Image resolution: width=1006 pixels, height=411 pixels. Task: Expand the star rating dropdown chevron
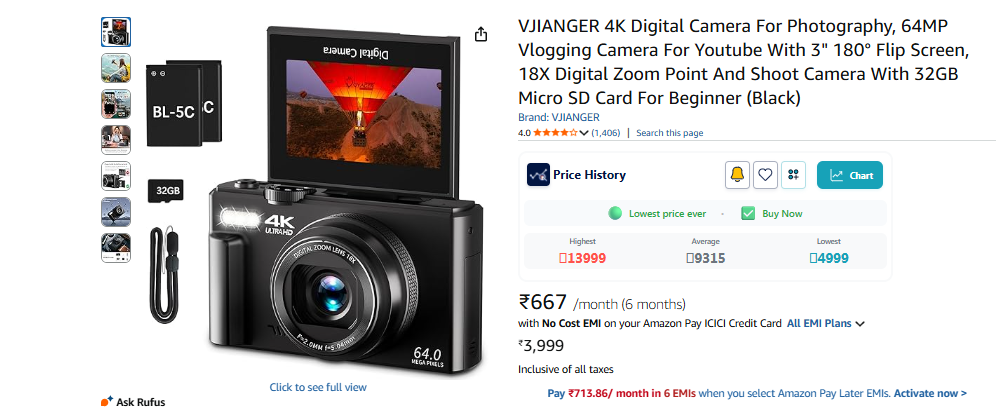click(x=584, y=133)
